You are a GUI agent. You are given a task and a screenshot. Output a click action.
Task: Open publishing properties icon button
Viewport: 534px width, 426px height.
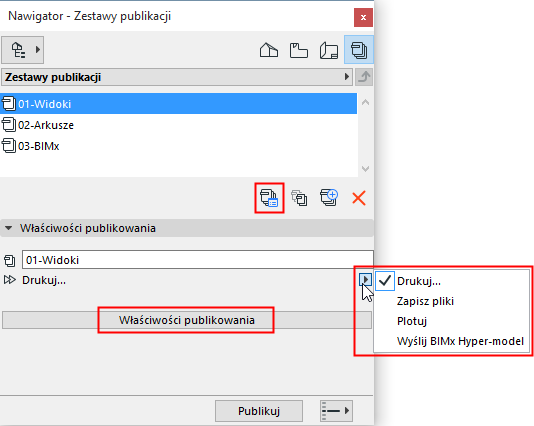tap(269, 198)
